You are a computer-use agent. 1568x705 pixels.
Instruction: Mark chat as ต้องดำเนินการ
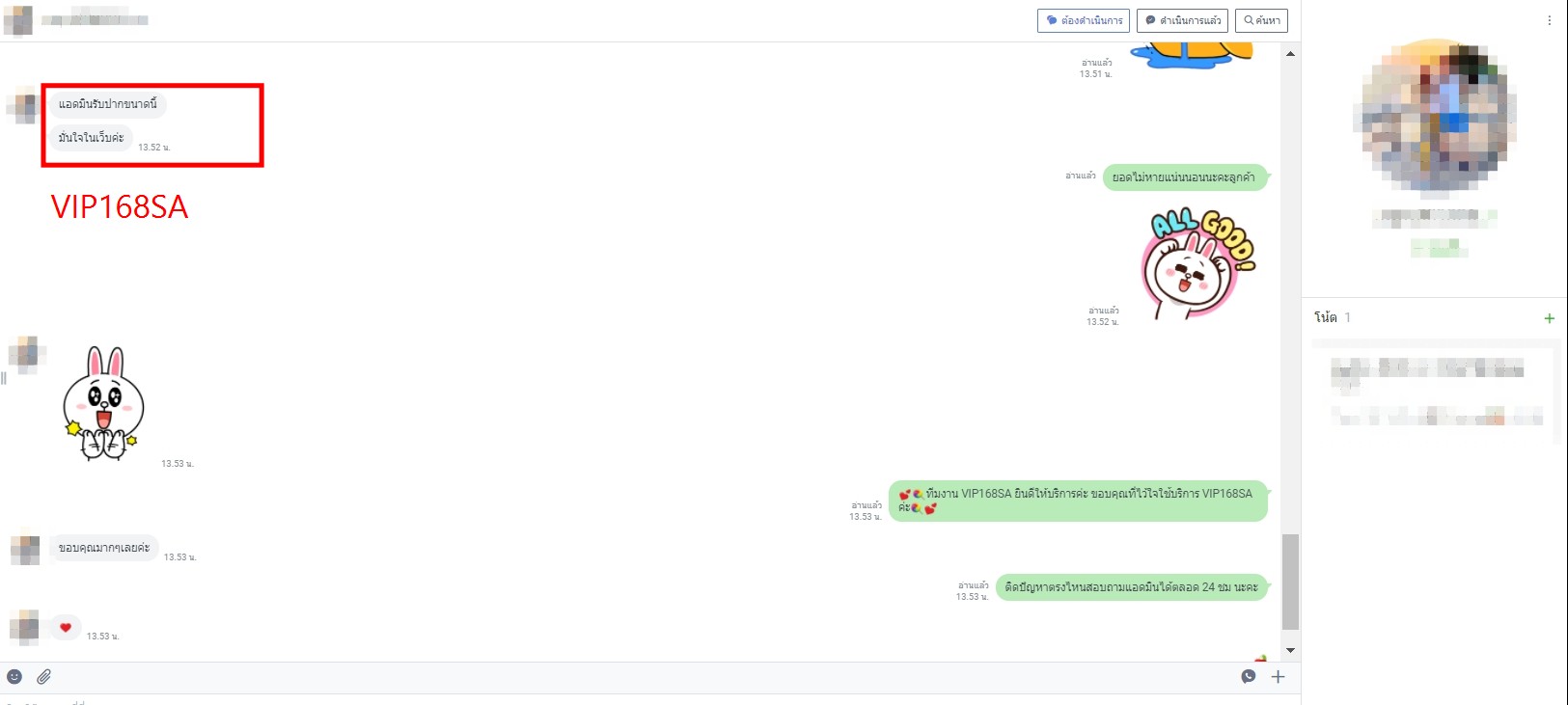pos(1084,20)
